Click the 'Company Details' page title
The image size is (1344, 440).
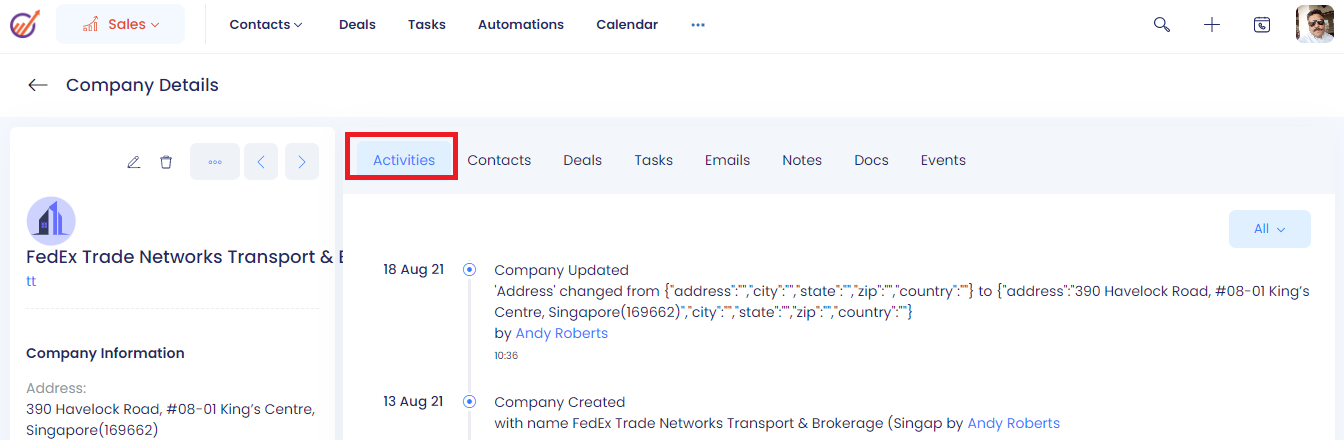[x=142, y=85]
